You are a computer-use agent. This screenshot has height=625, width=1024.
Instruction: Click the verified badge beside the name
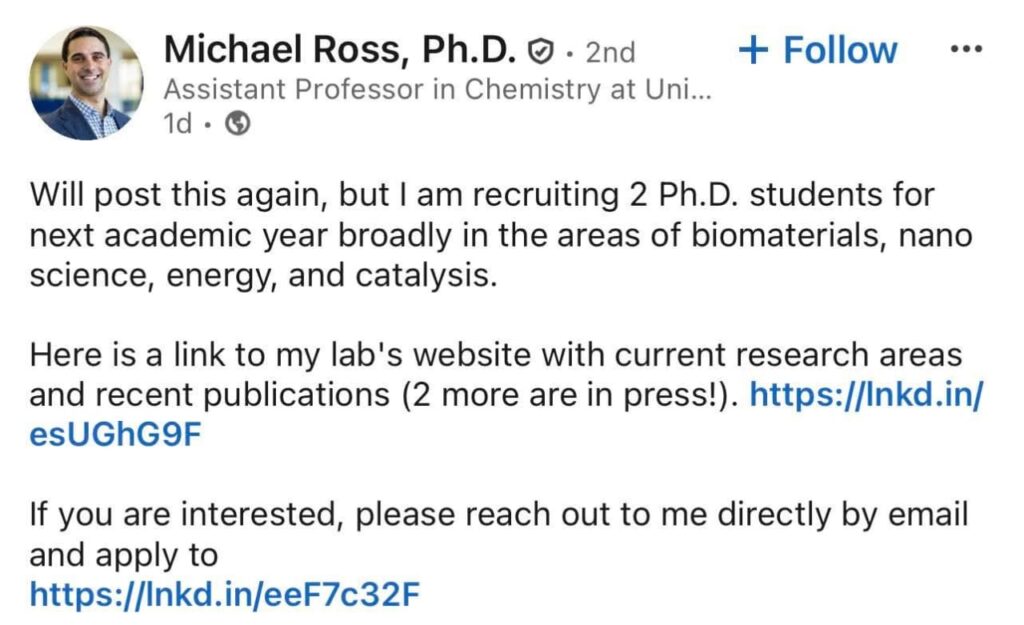tap(541, 50)
